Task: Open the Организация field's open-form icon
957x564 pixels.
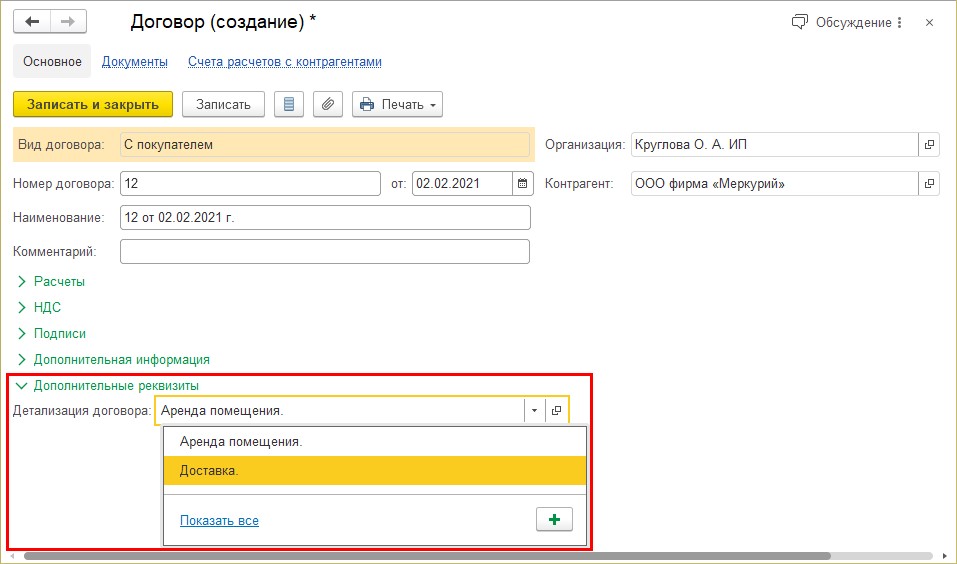Action: point(929,145)
